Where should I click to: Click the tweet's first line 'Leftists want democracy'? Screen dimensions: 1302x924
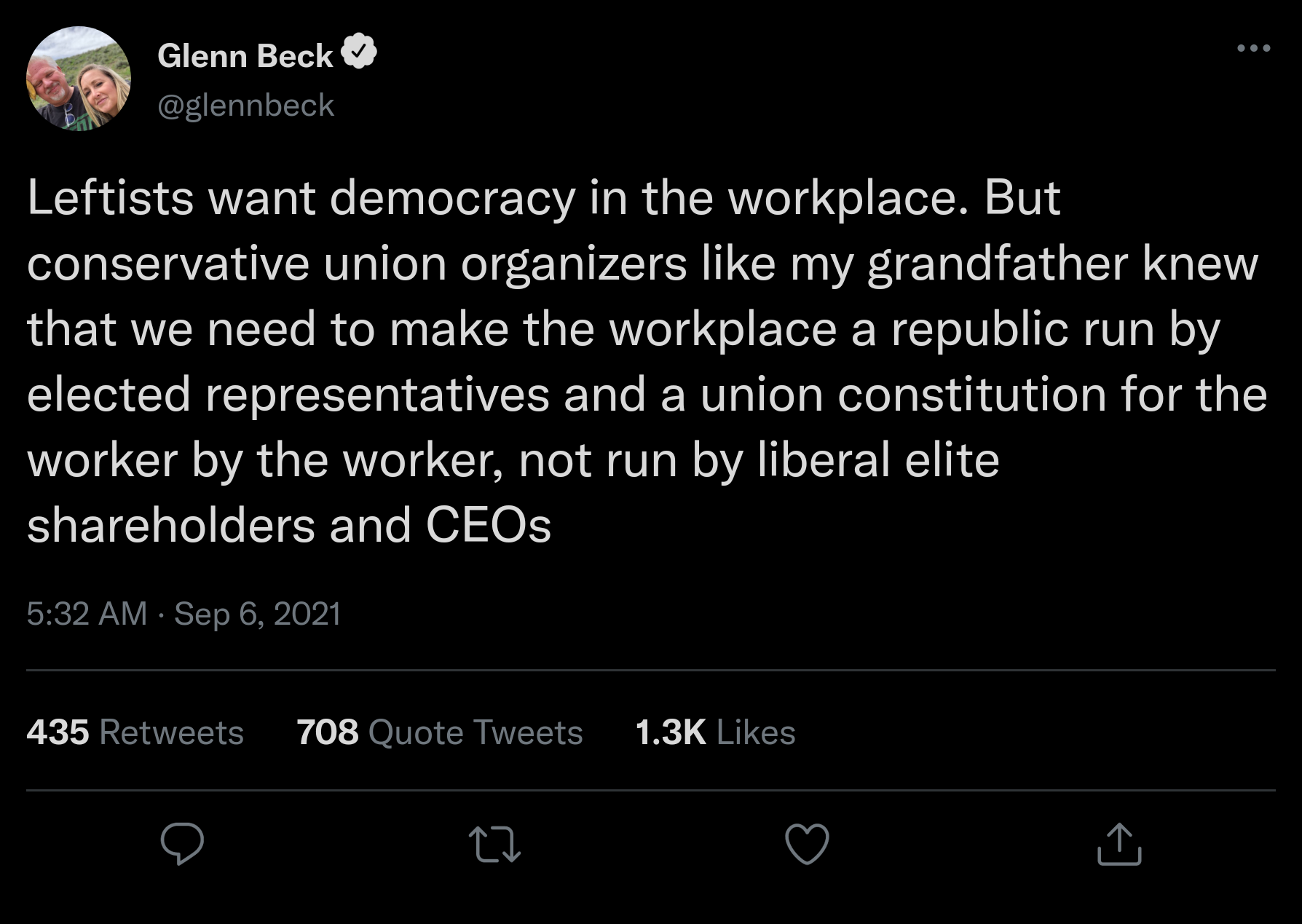[301, 198]
